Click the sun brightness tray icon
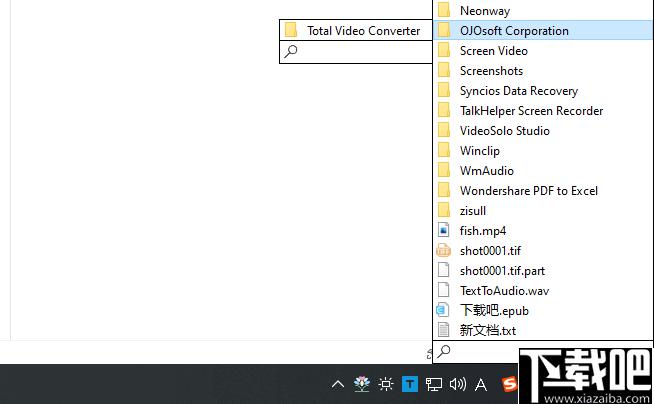654x404 pixels. click(386, 384)
